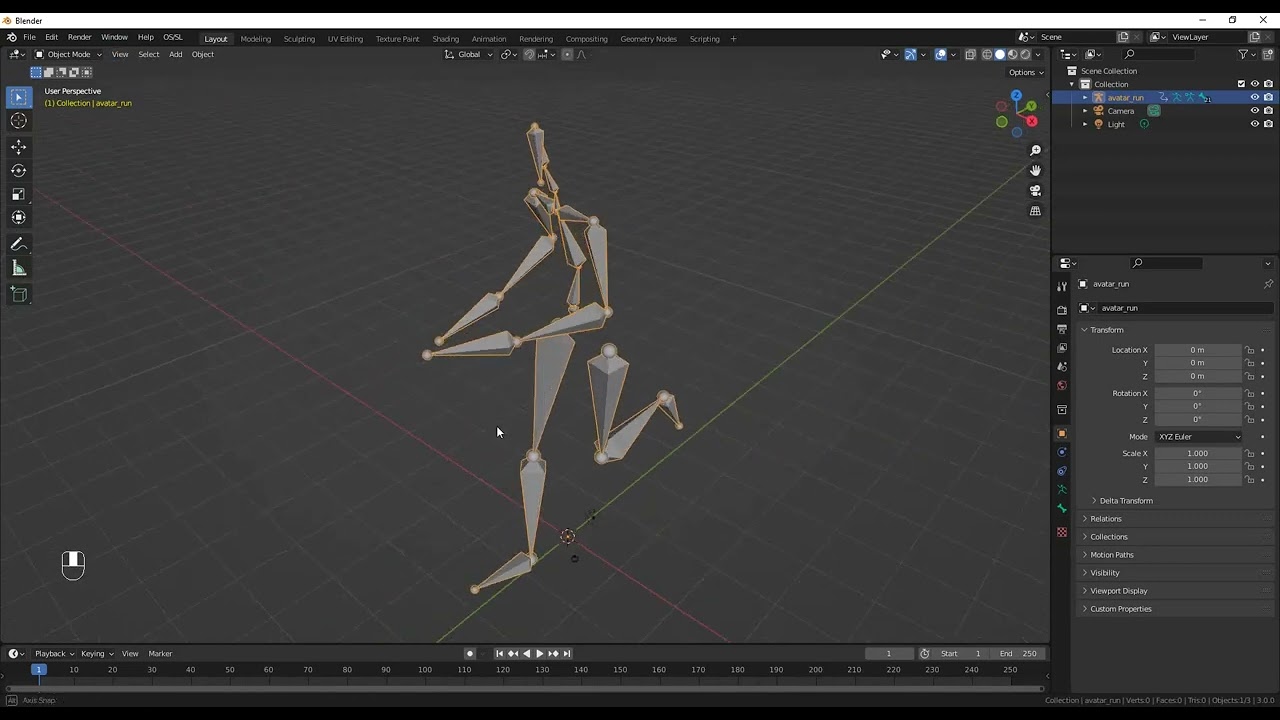Disable avatar_run in renders
Screen dimensions: 1280x720
(1268, 98)
